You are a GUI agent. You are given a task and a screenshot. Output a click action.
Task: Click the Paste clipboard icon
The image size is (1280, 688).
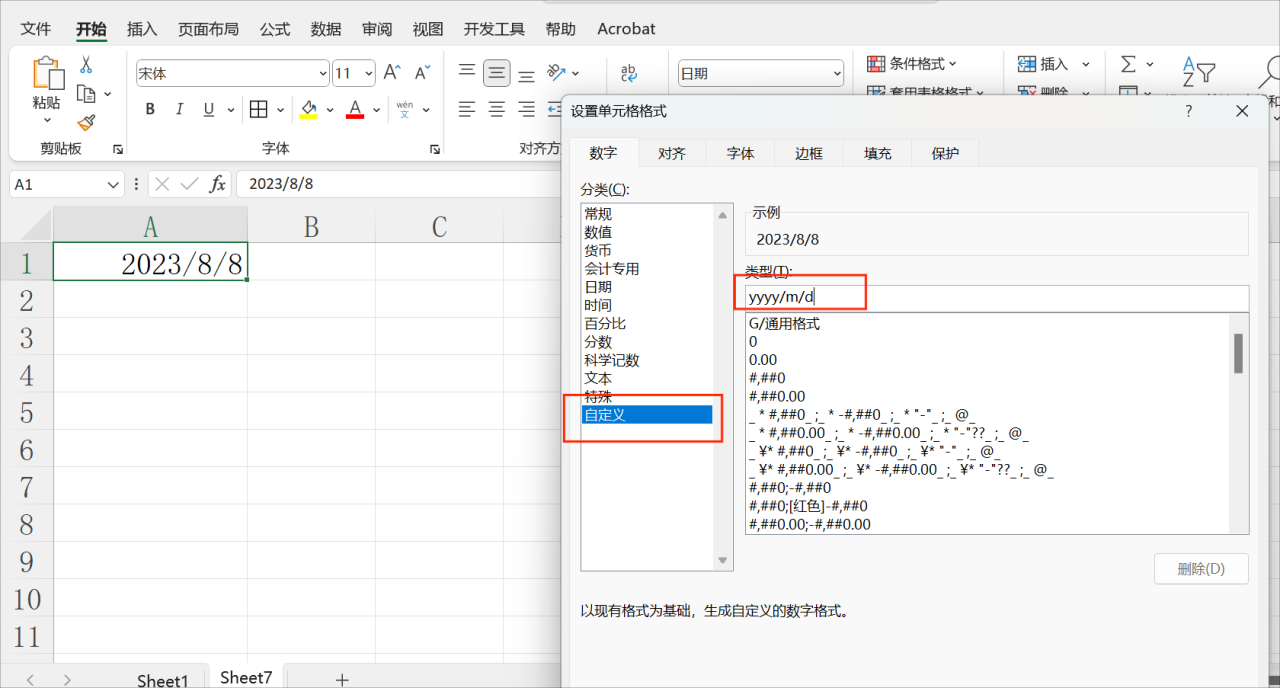click(x=48, y=73)
